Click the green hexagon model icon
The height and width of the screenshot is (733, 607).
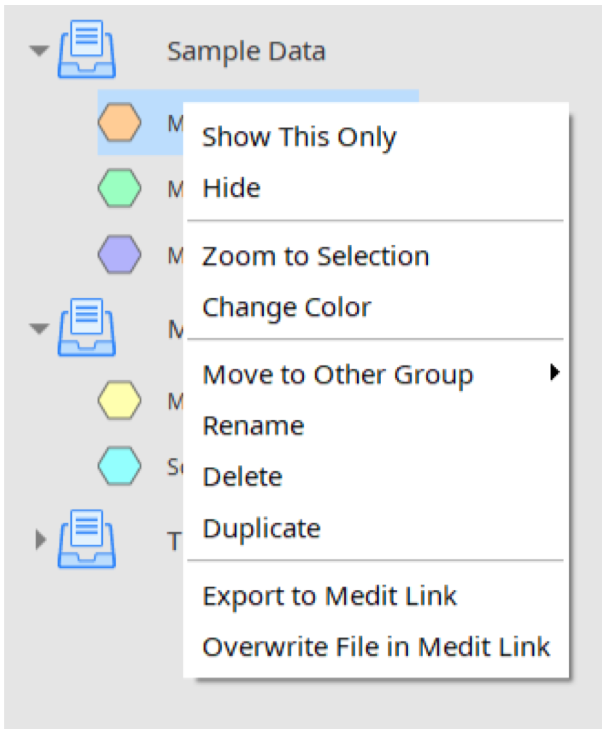119,188
